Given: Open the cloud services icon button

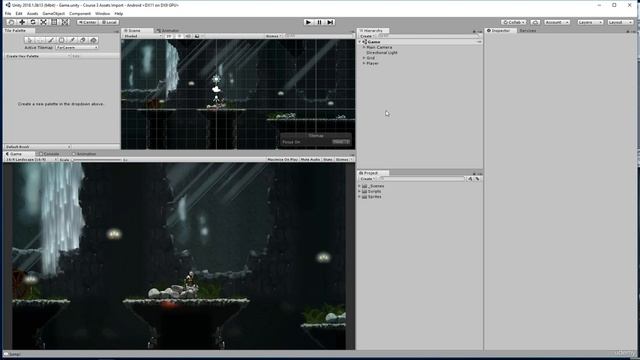Looking at the screenshot, I should click(535, 22).
